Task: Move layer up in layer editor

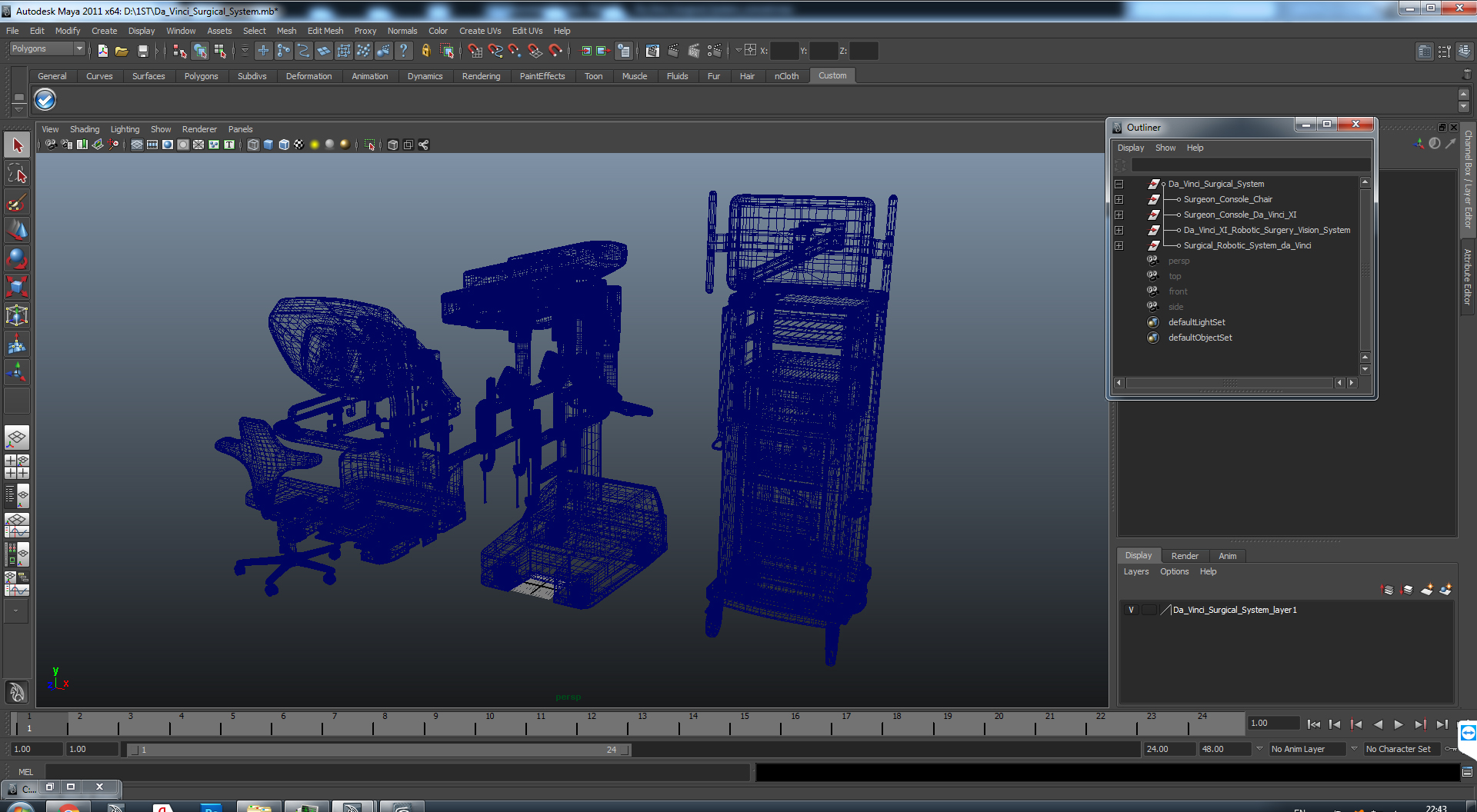Action: 1388,590
